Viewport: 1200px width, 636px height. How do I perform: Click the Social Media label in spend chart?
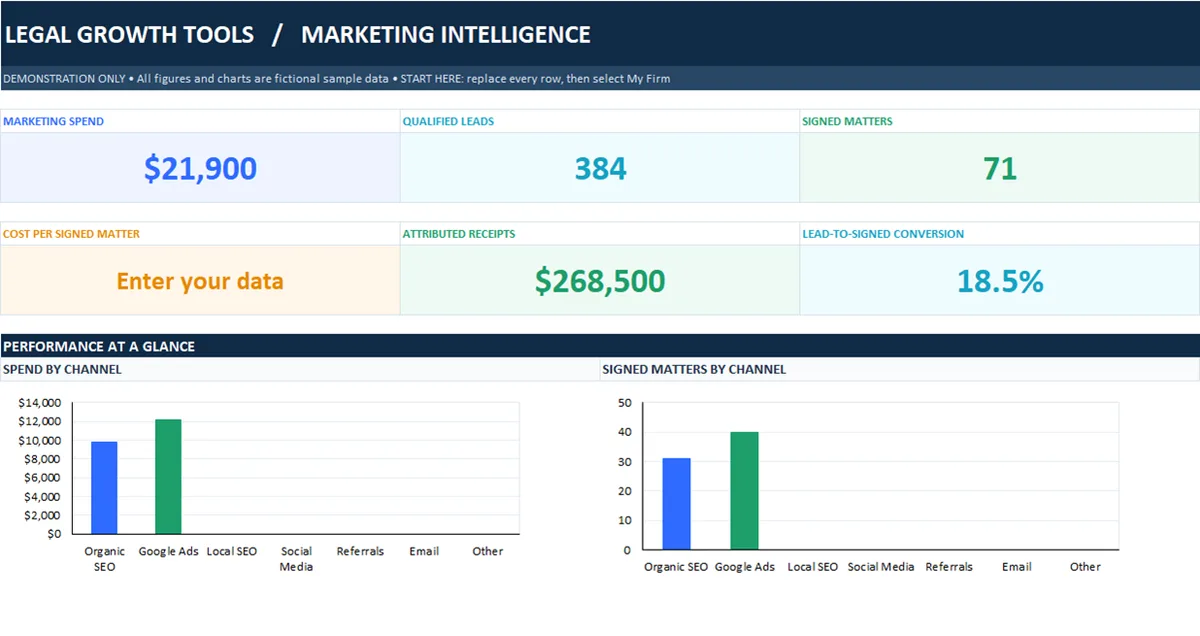pyautogui.click(x=296, y=559)
